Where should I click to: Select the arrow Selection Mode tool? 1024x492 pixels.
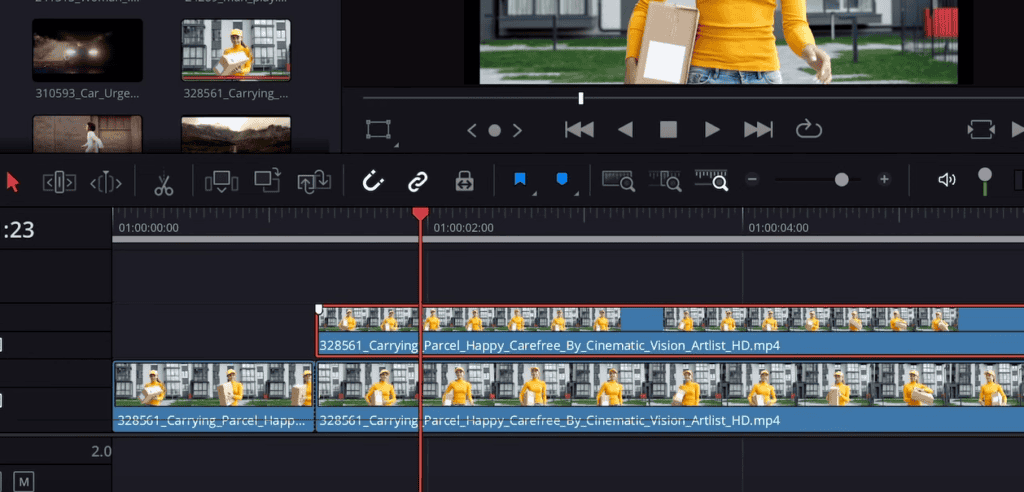pyautogui.click(x=12, y=182)
